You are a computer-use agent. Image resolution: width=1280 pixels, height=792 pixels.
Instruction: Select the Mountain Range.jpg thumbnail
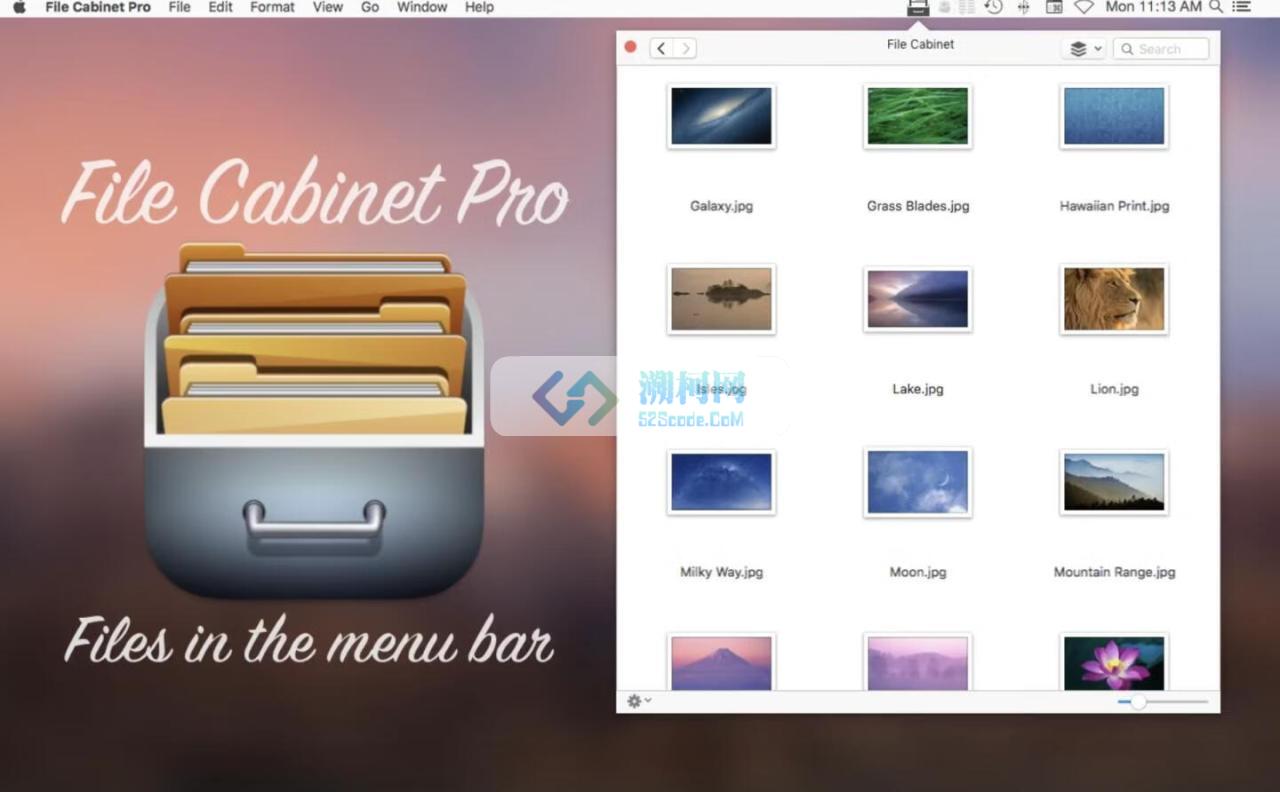(1114, 482)
